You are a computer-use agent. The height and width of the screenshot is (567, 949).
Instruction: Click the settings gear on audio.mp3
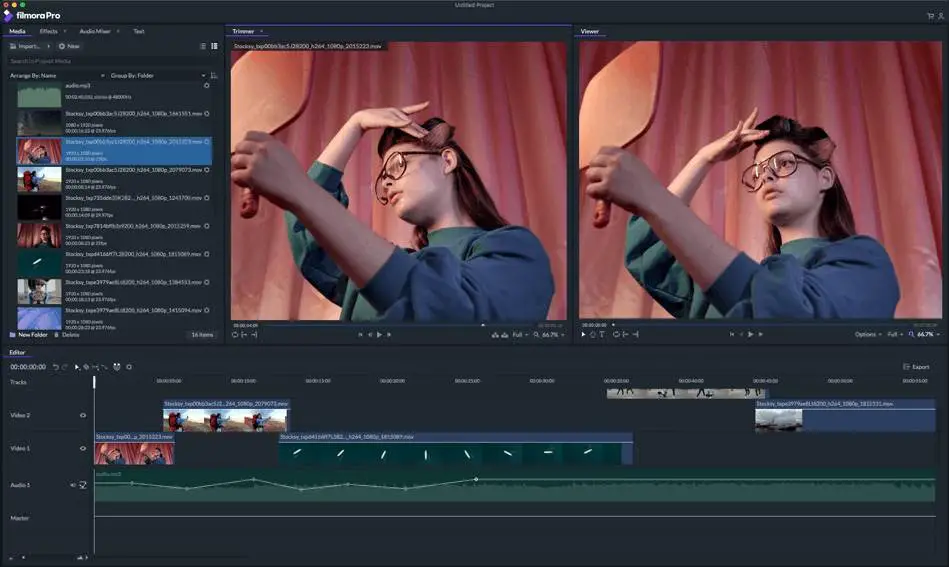[207, 86]
